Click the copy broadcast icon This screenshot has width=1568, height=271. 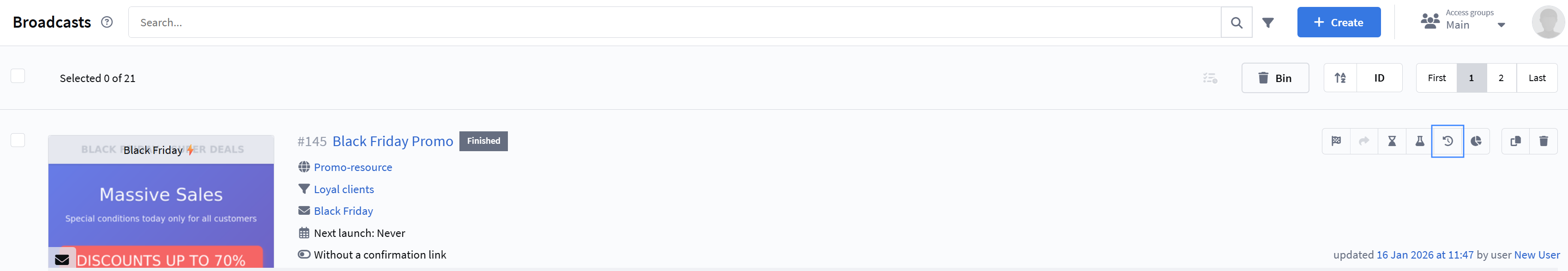tap(1516, 141)
